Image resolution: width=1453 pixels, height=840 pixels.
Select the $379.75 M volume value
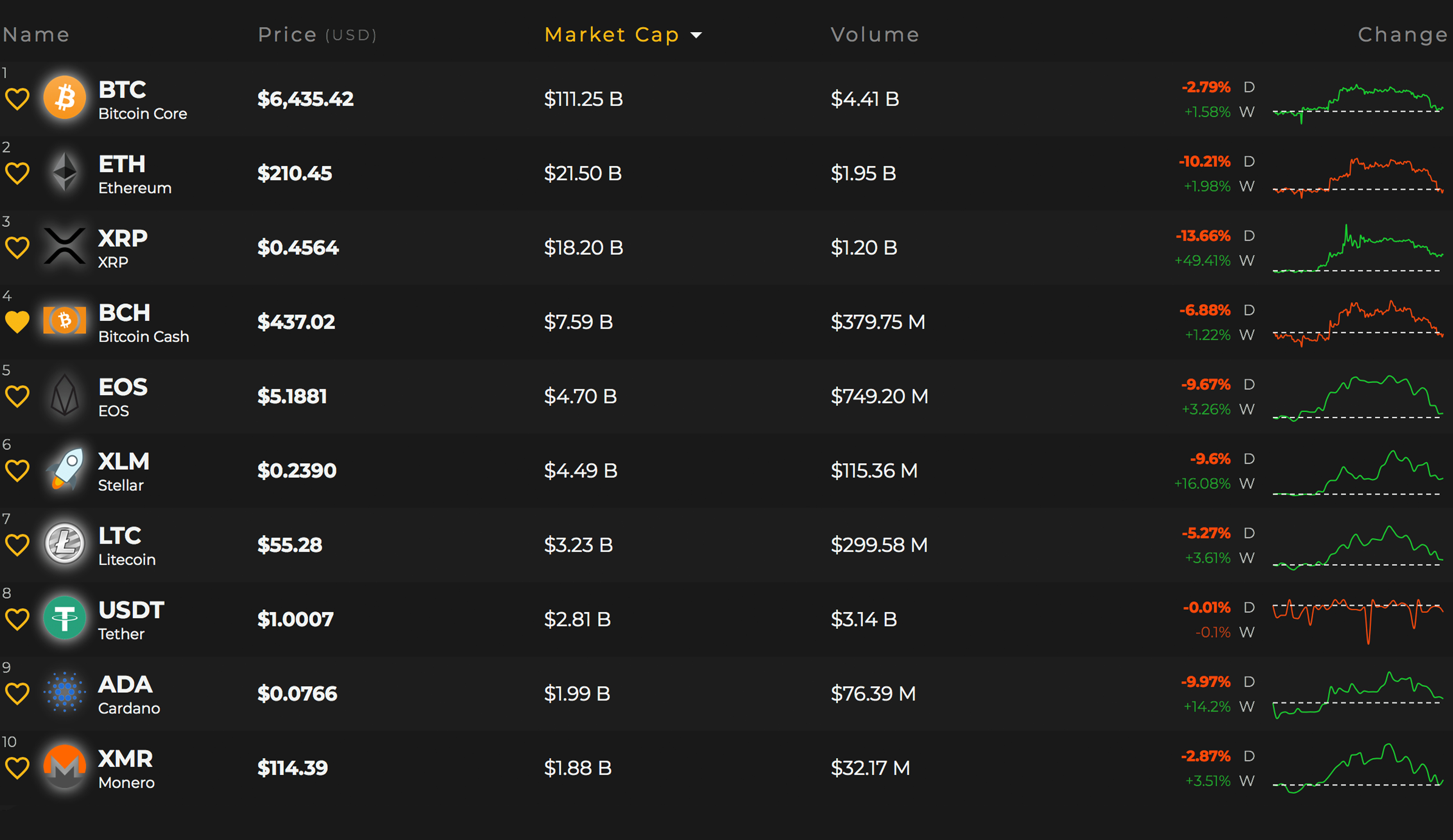[878, 322]
